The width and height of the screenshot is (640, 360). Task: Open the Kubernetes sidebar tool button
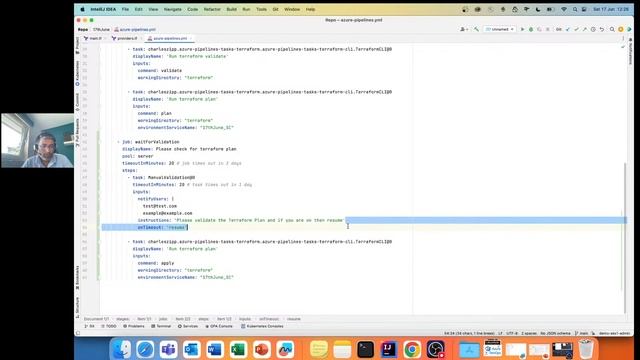[x=77, y=73]
